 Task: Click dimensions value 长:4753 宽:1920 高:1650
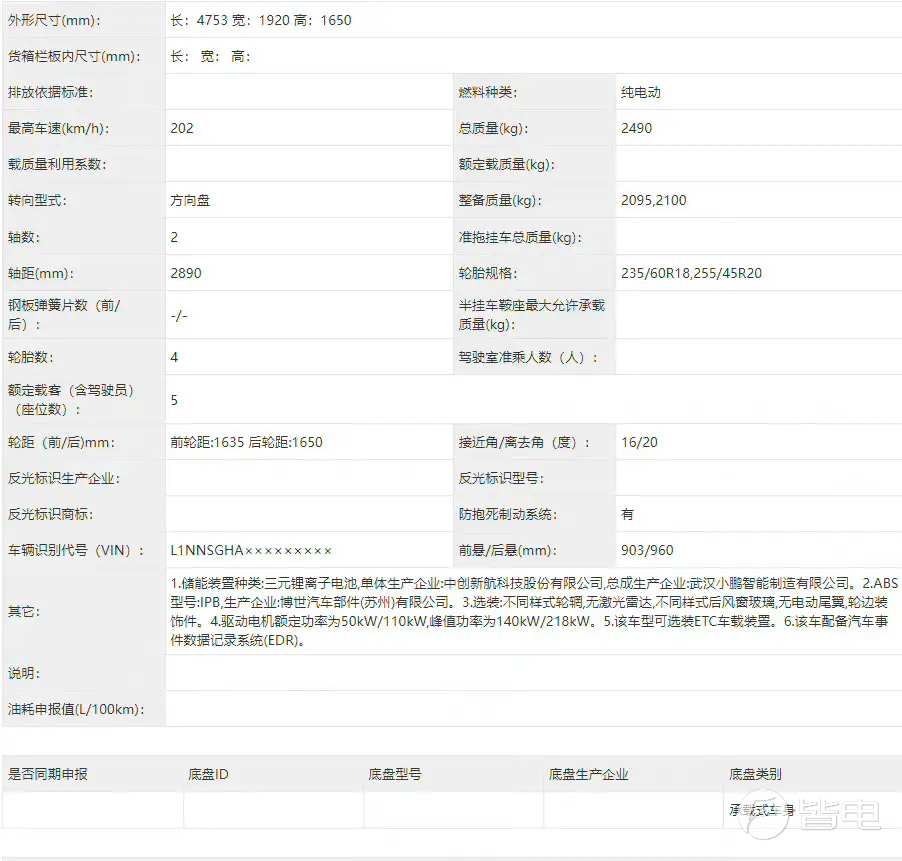click(261, 21)
